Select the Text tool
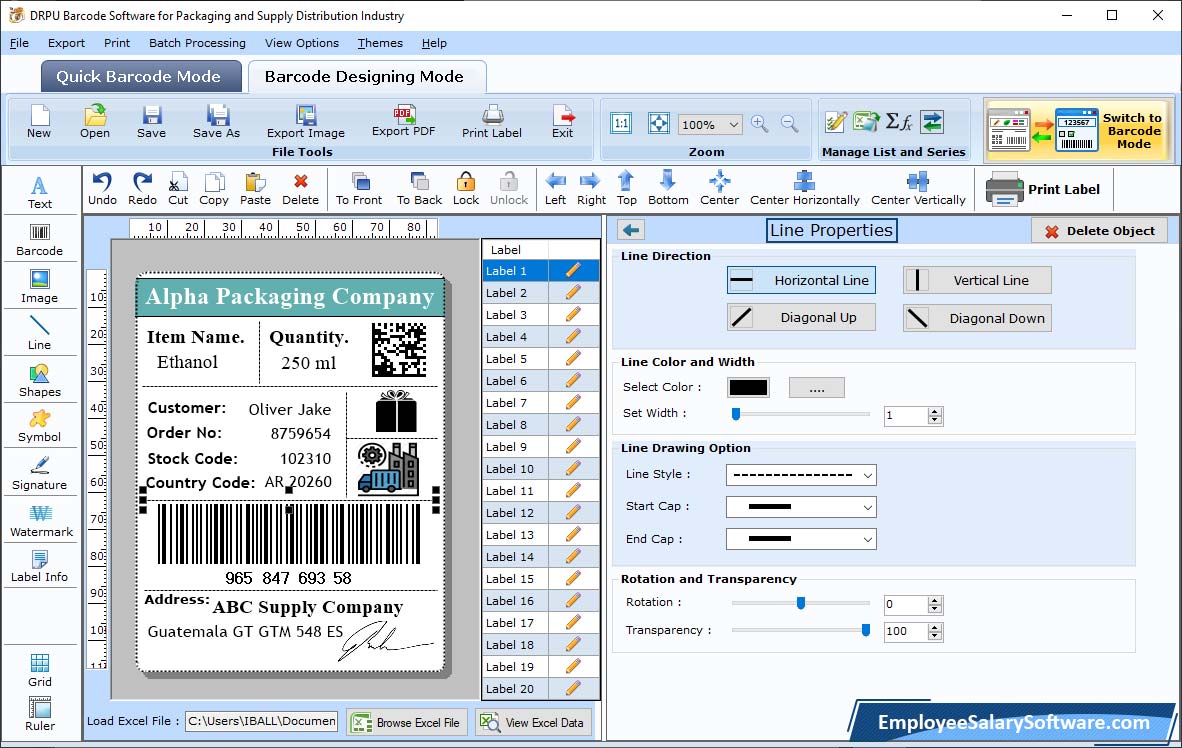 pos(39,192)
